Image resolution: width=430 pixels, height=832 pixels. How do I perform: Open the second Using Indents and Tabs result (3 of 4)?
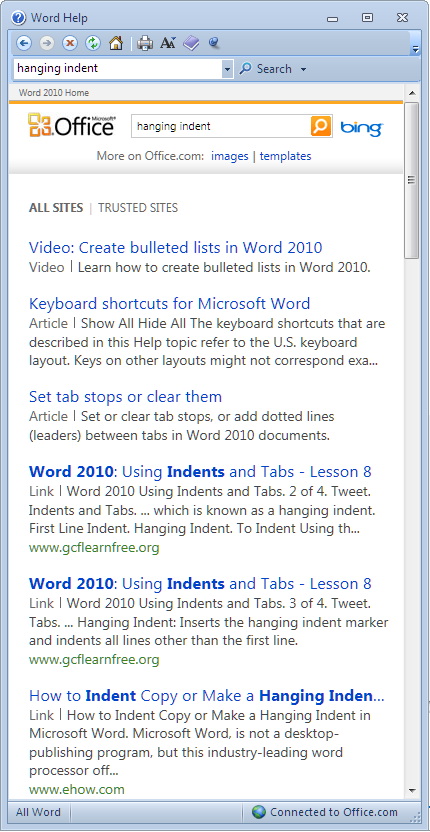[200, 584]
